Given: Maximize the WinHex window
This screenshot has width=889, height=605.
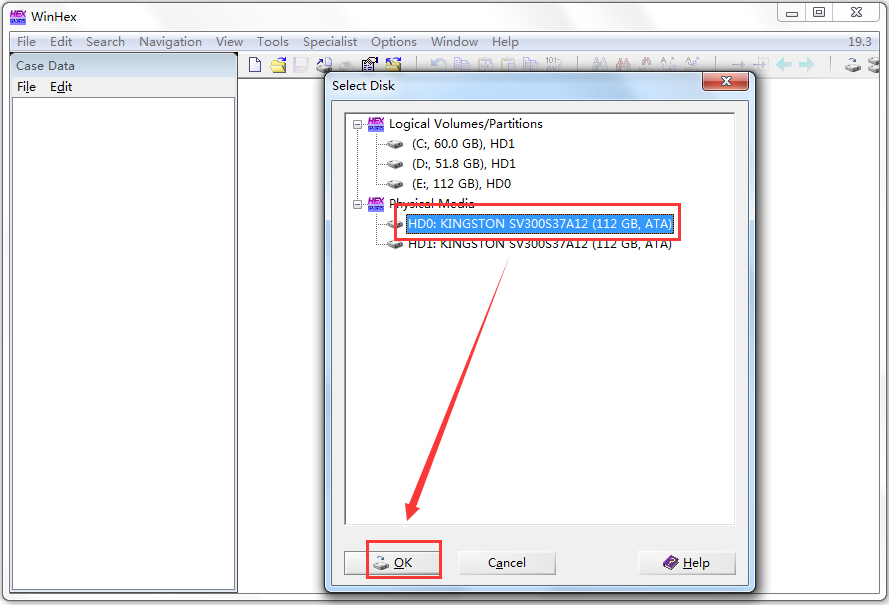Looking at the screenshot, I should click(x=819, y=12).
